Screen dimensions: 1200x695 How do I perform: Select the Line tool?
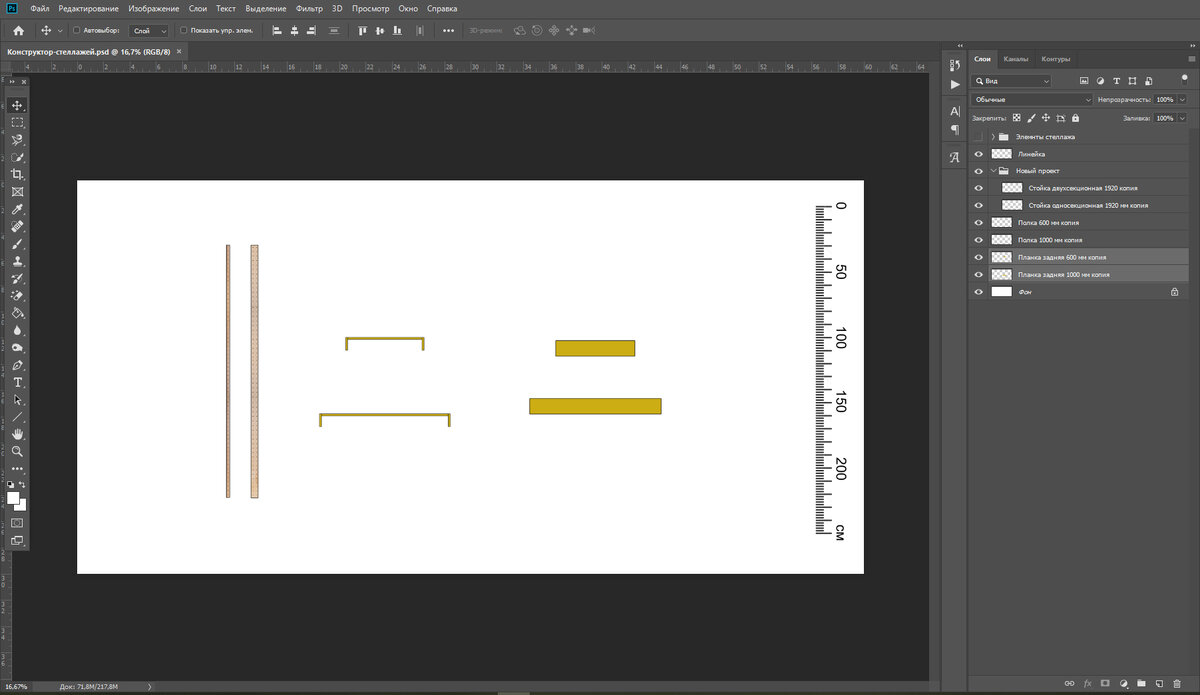[17, 417]
